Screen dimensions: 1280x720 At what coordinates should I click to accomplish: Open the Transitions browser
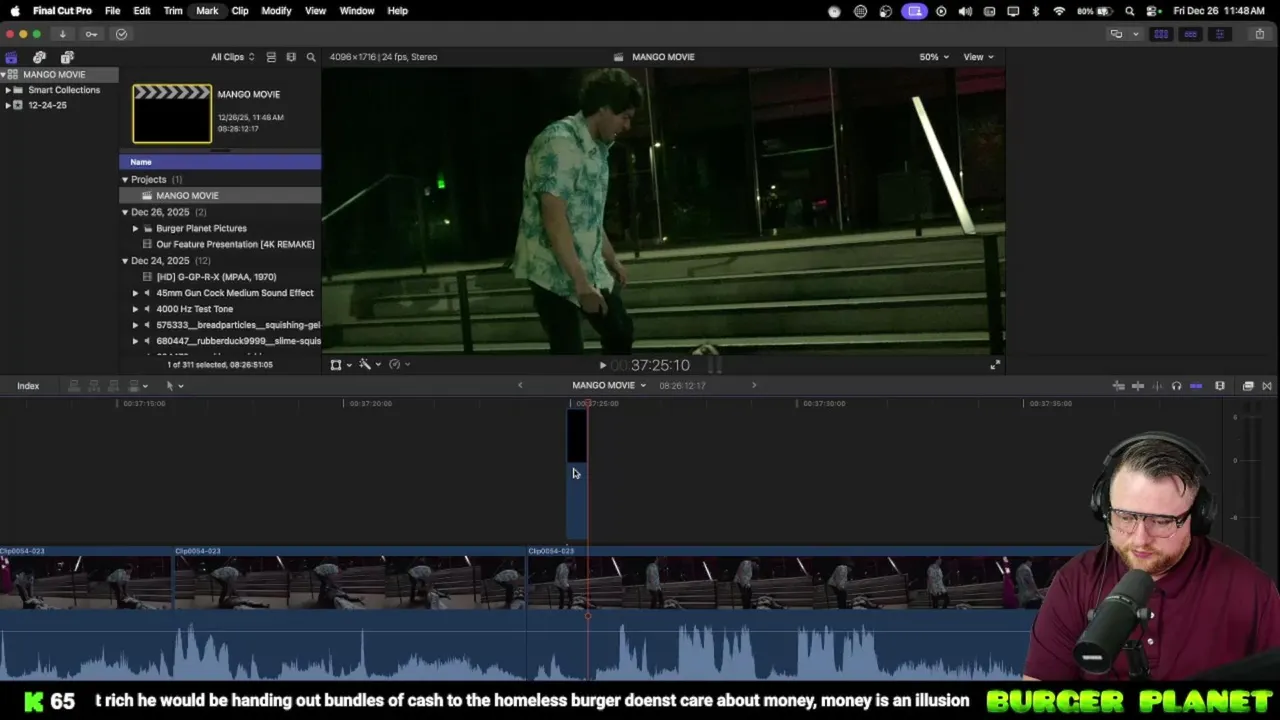pyautogui.click(x=1267, y=386)
